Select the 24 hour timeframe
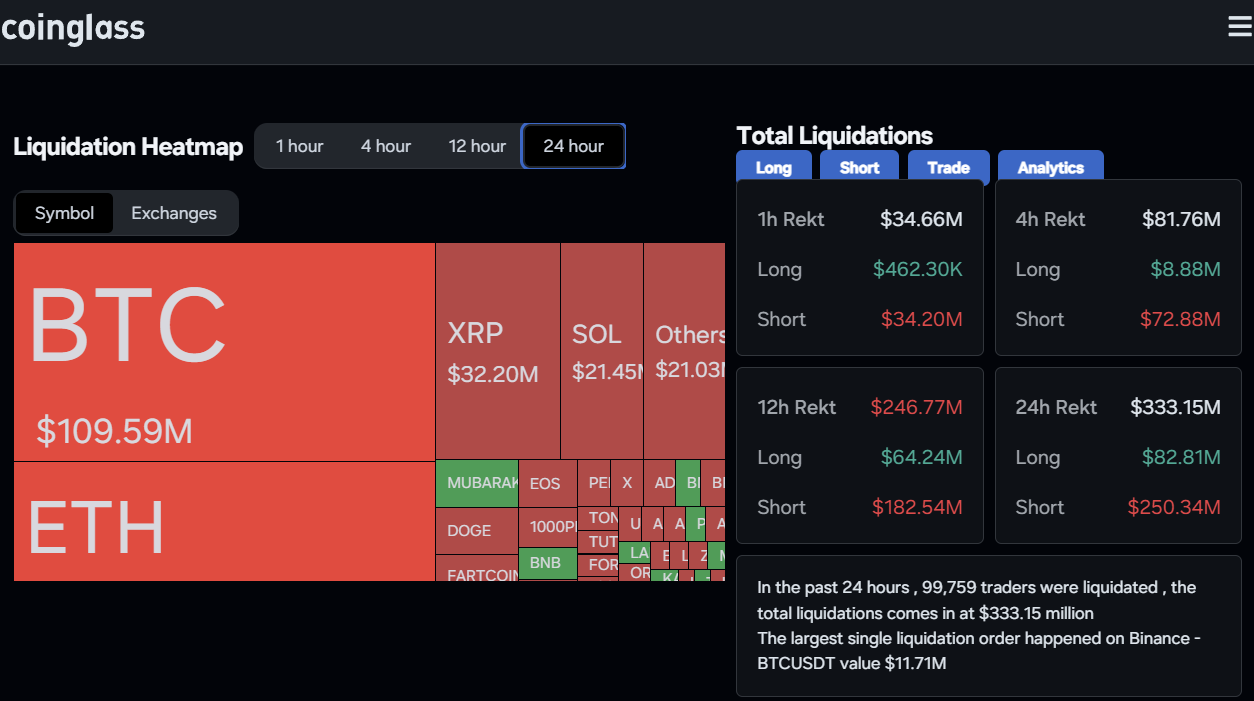 573,146
